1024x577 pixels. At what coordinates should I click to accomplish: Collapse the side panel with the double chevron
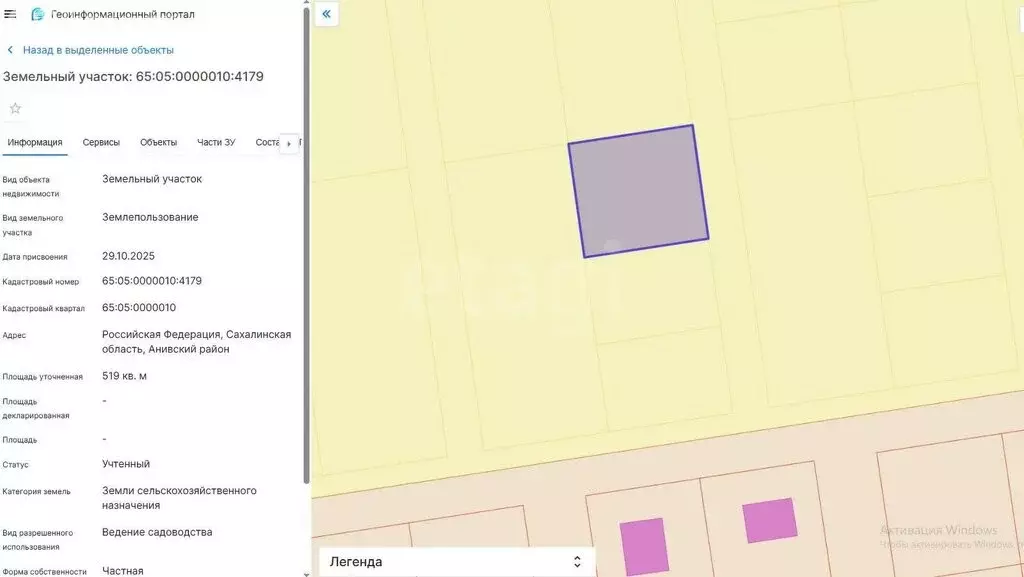pyautogui.click(x=327, y=14)
